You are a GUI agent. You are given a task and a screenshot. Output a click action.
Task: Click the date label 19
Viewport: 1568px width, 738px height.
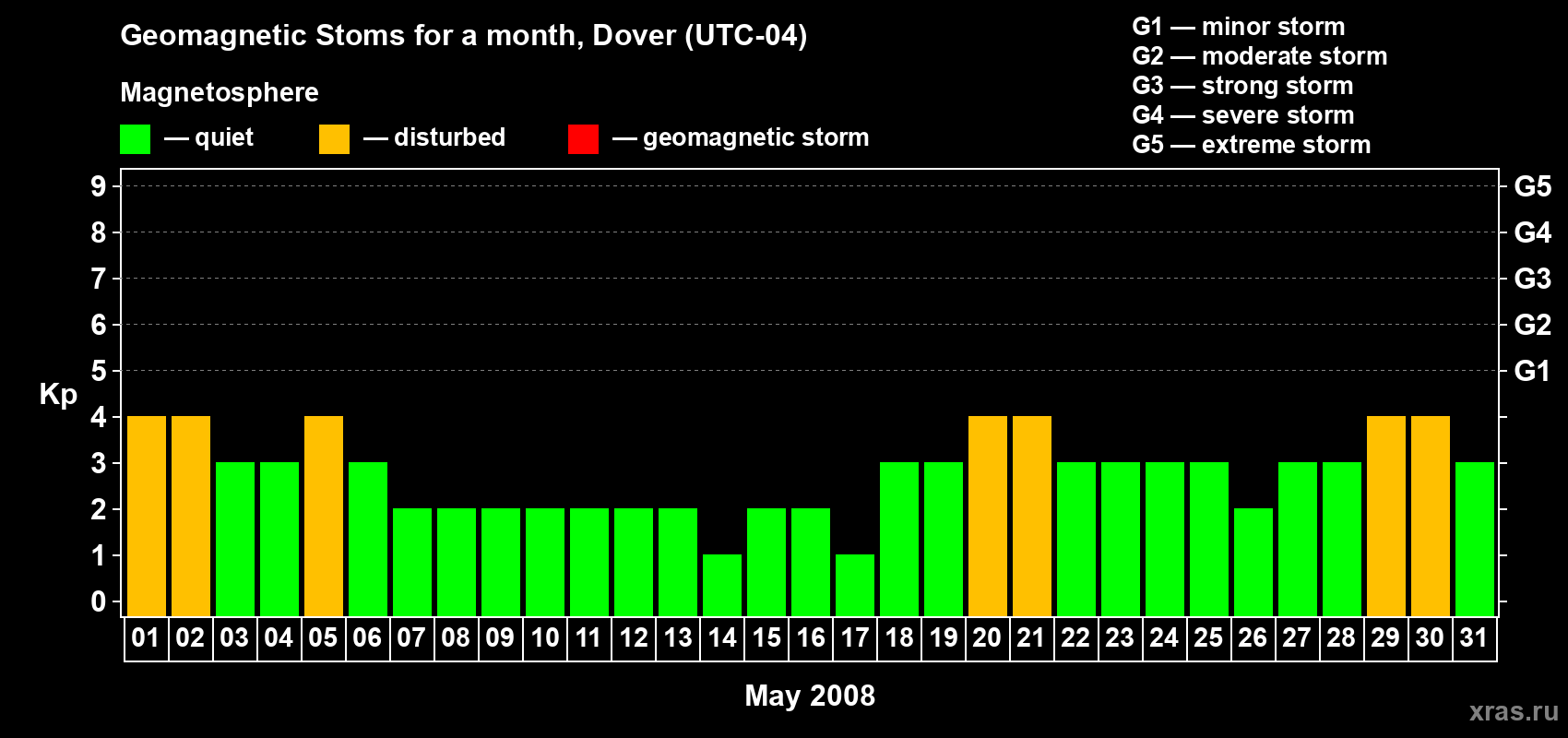click(943, 637)
